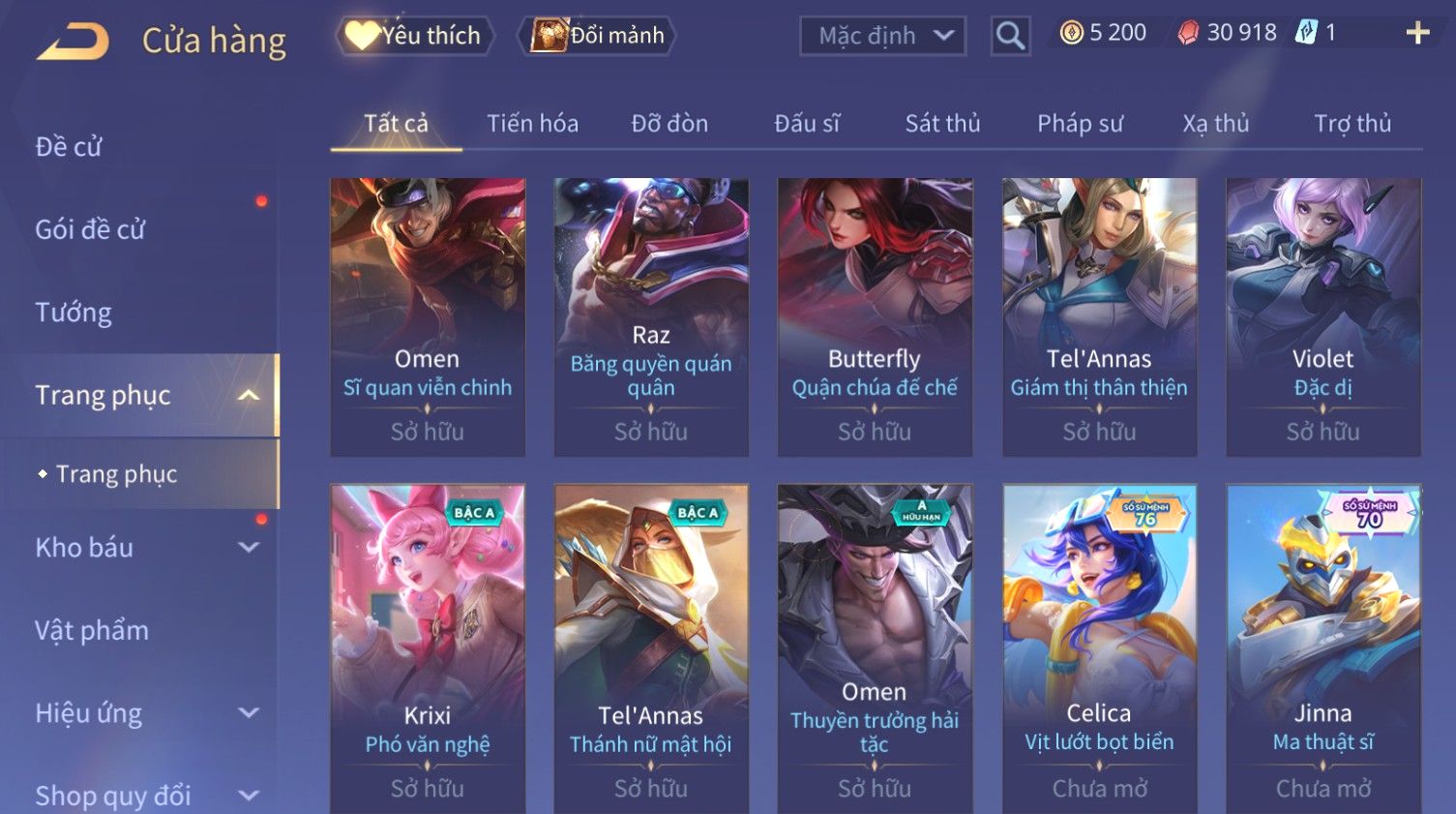Click the golden back arrow icon

[73, 42]
